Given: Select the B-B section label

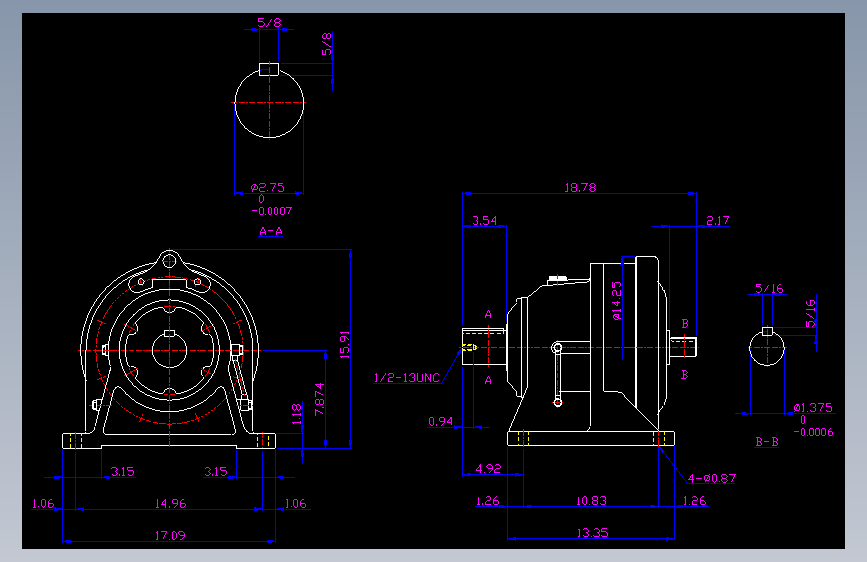Looking at the screenshot, I should click(x=767, y=441).
